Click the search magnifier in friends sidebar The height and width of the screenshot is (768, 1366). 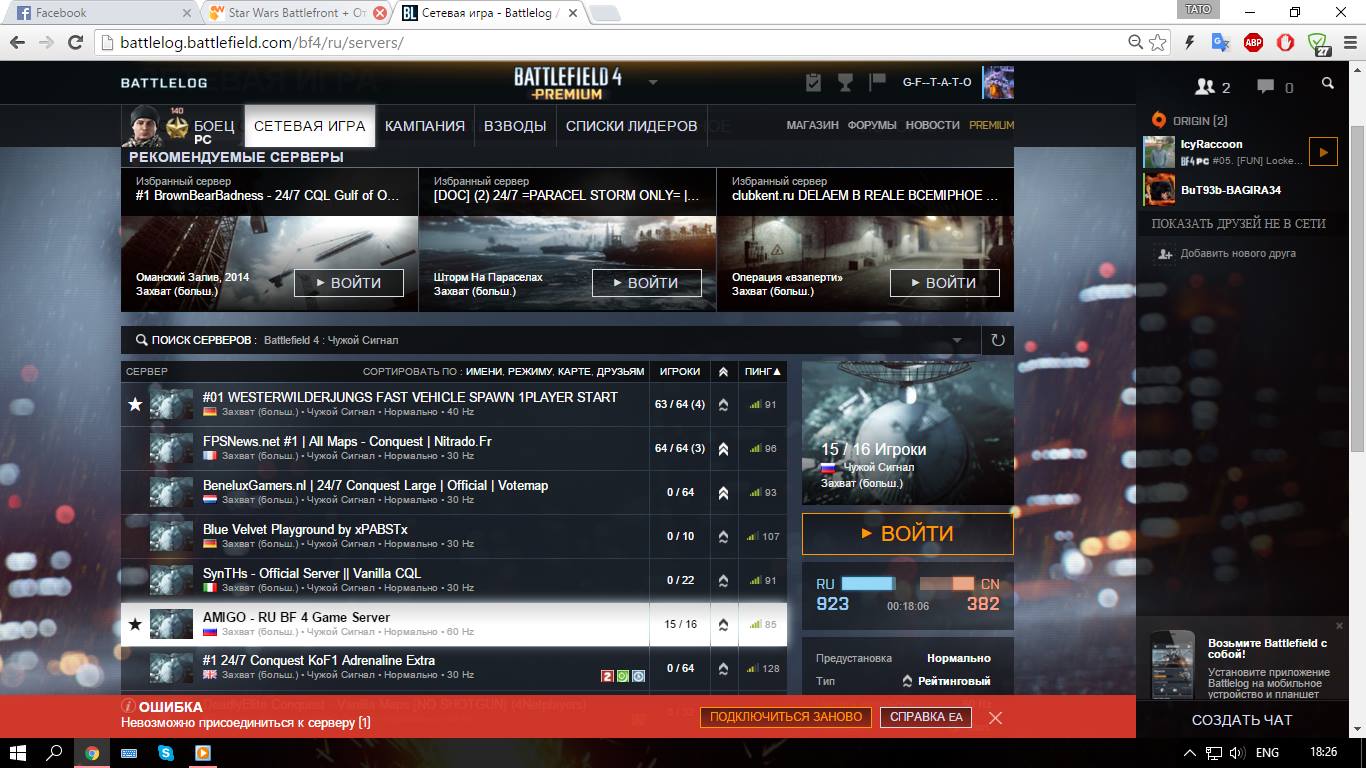point(1328,84)
